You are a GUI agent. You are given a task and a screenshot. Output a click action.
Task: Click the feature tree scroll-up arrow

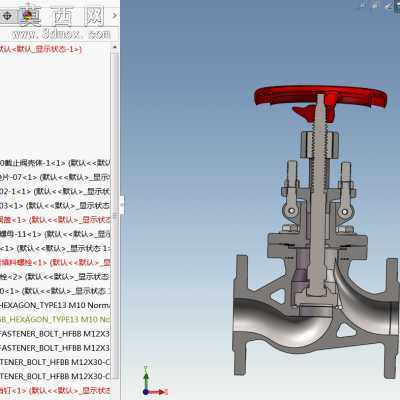[115, 48]
